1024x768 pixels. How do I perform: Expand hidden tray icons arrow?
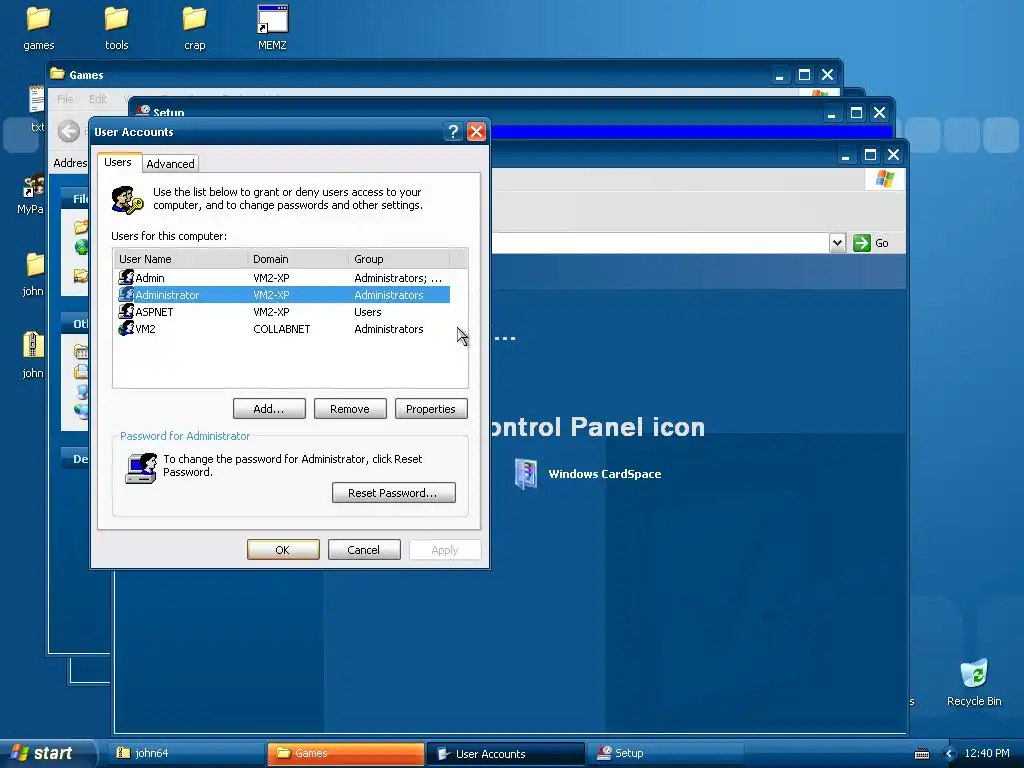click(950, 754)
